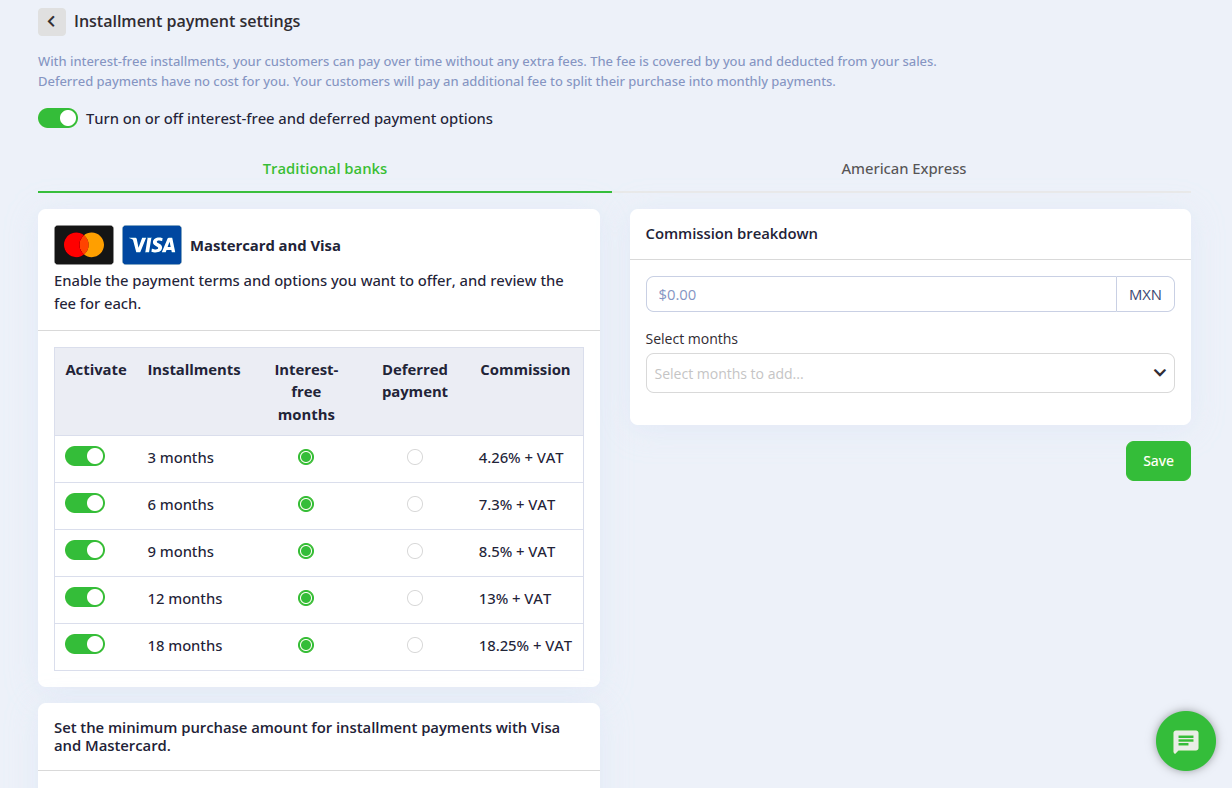1232x788 pixels.
Task: Choose deferred payment for 3 months
Action: pyautogui.click(x=415, y=457)
